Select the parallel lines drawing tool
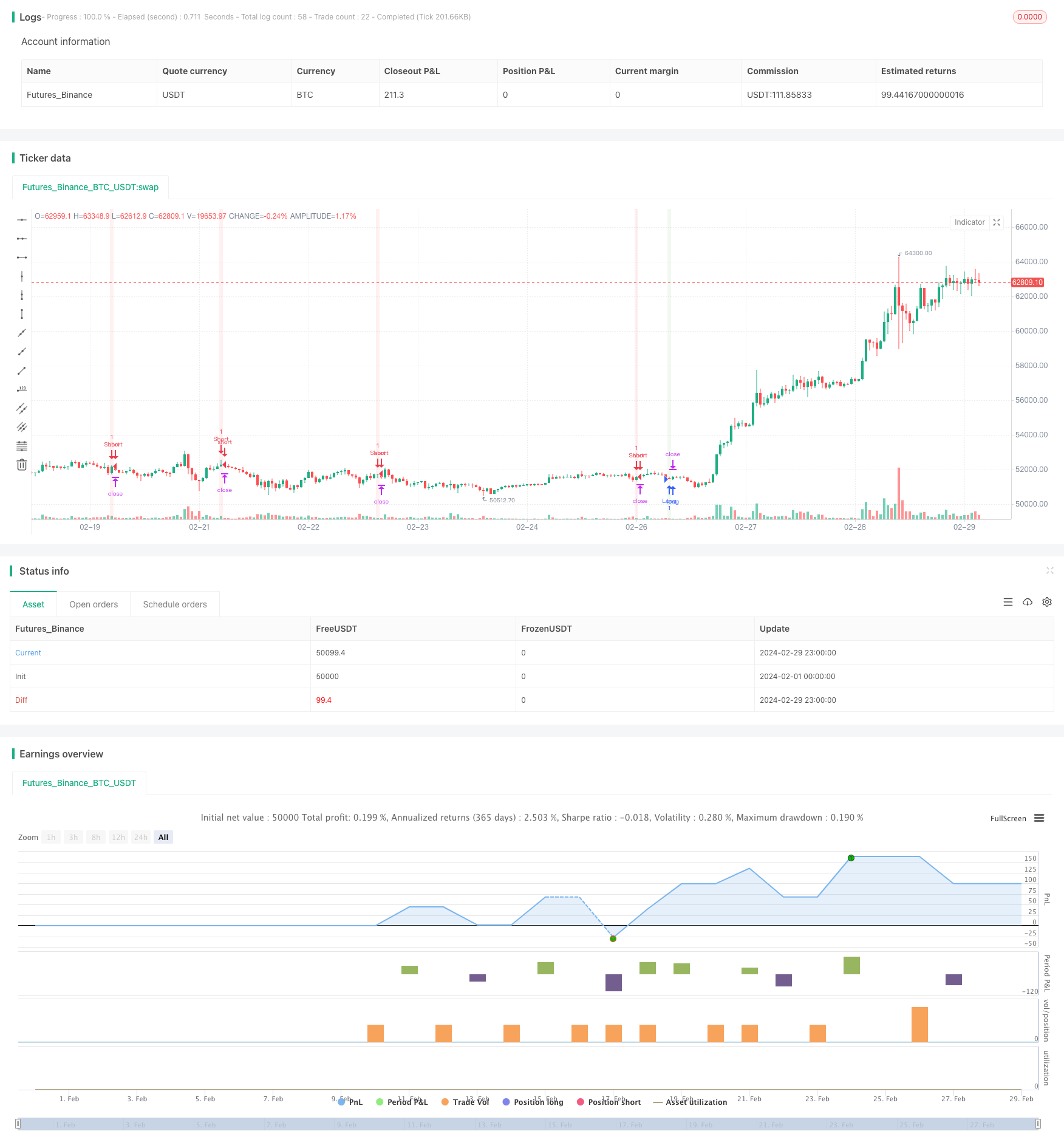1064x1148 pixels. pos(22,427)
